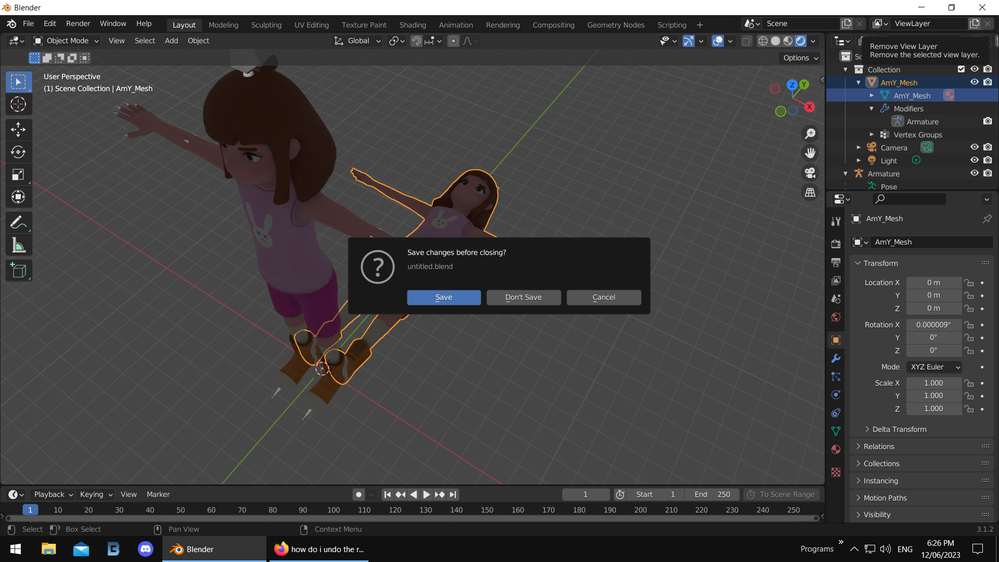Jump to the timeline start frame button
The width and height of the screenshot is (999, 562).
(387, 494)
